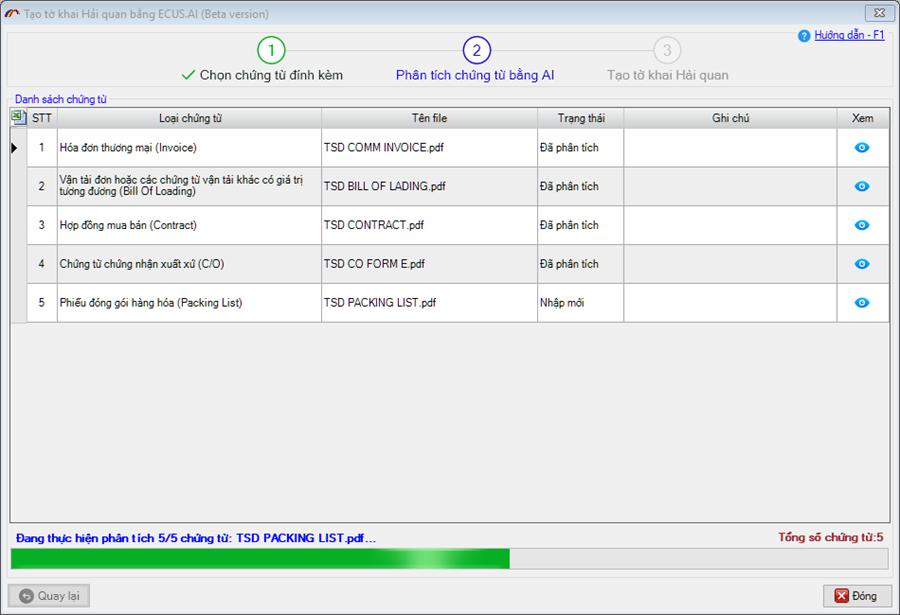900x615 pixels.
Task: Click eye icon for TSD BILL OF LADING.pdf
Action: pos(862,186)
